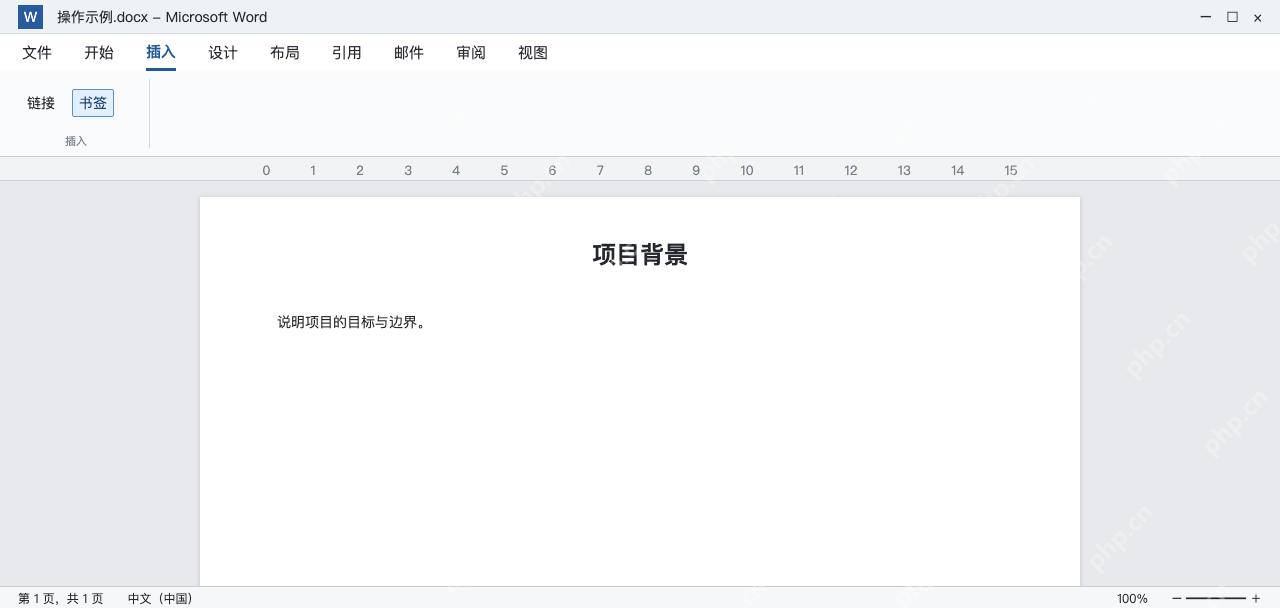Image resolution: width=1280 pixels, height=608 pixels.
Task: Click the 书签 bookmark button
Action: [93, 103]
